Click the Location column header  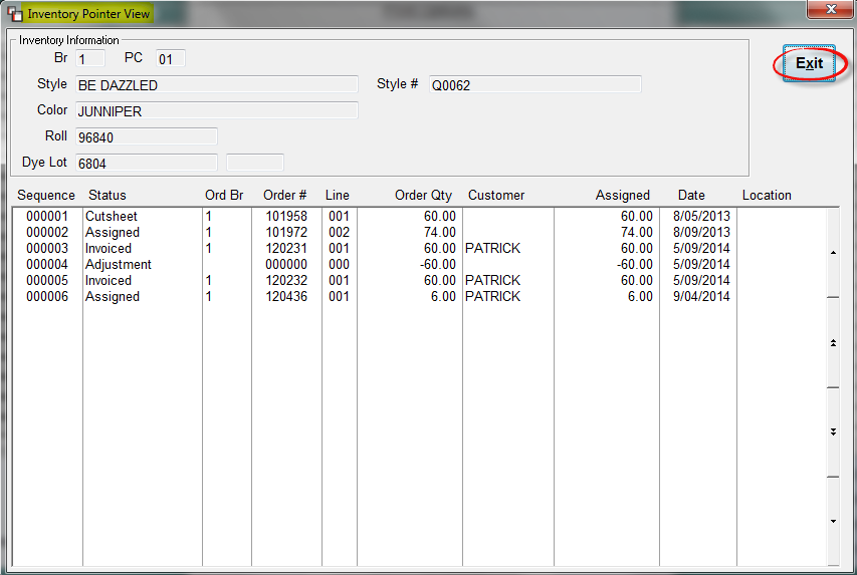766,195
